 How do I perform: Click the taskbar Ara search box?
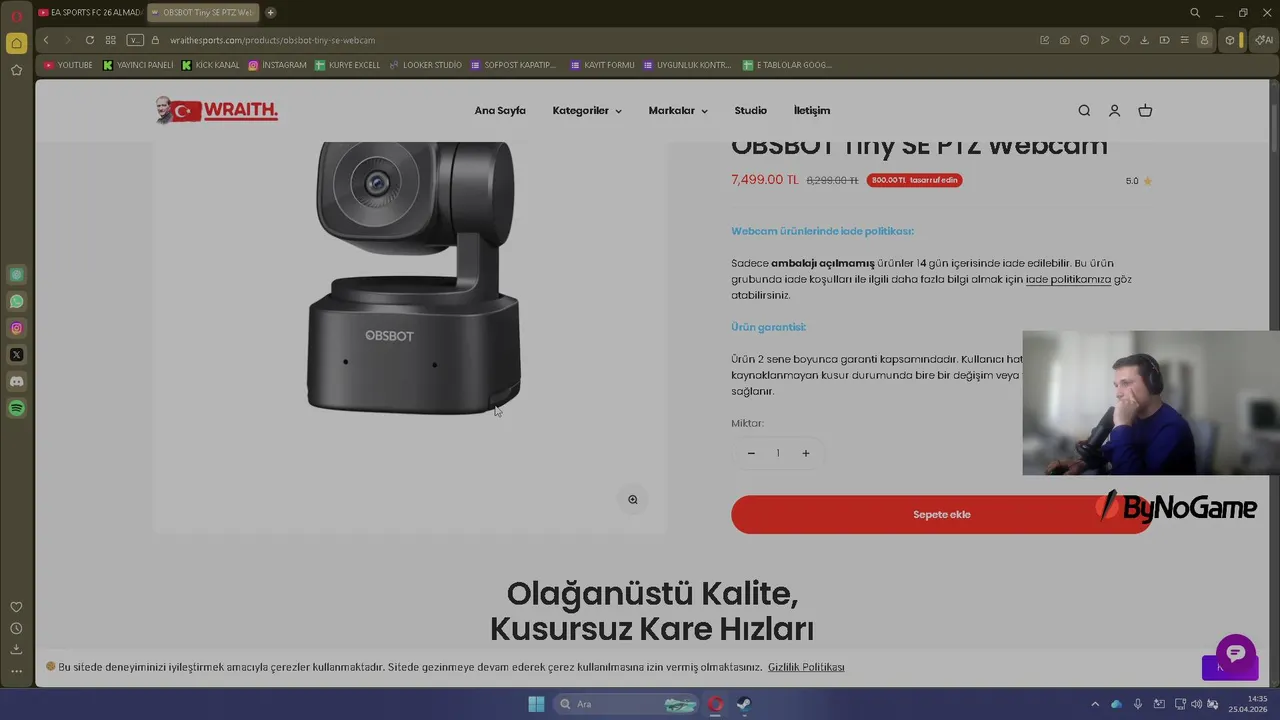pyautogui.click(x=625, y=704)
